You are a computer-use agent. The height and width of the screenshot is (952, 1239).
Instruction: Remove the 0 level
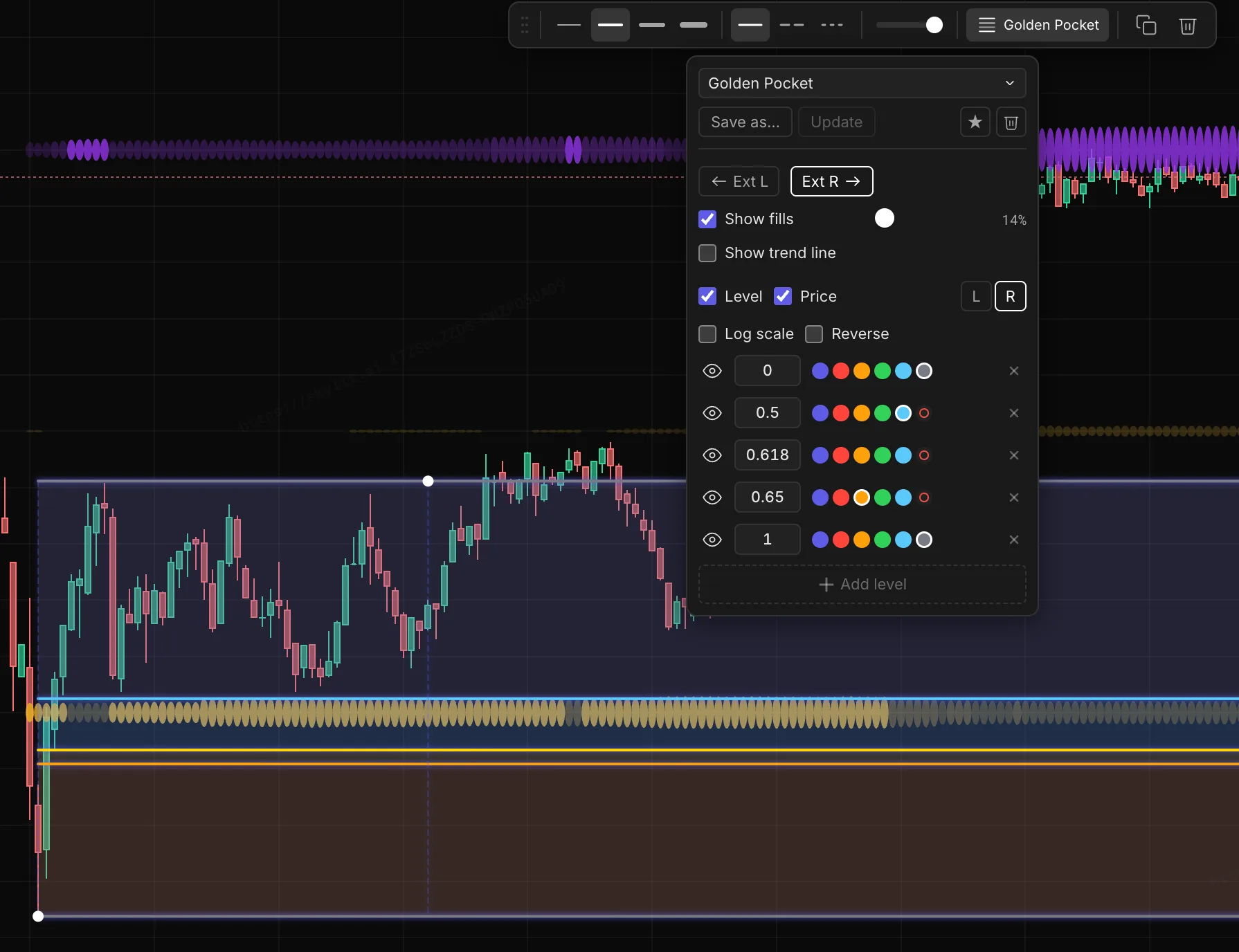tap(1014, 371)
